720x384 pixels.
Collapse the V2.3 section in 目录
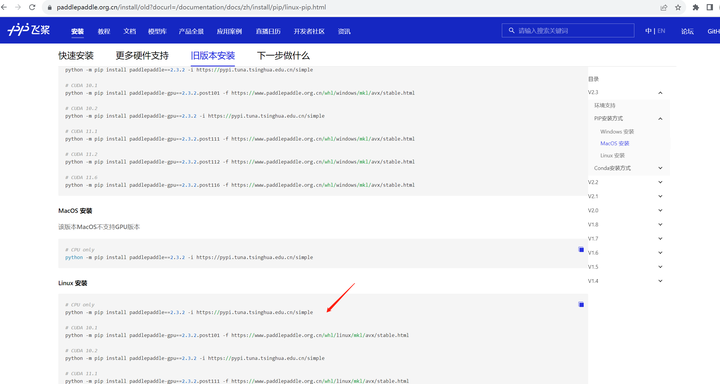(660, 93)
